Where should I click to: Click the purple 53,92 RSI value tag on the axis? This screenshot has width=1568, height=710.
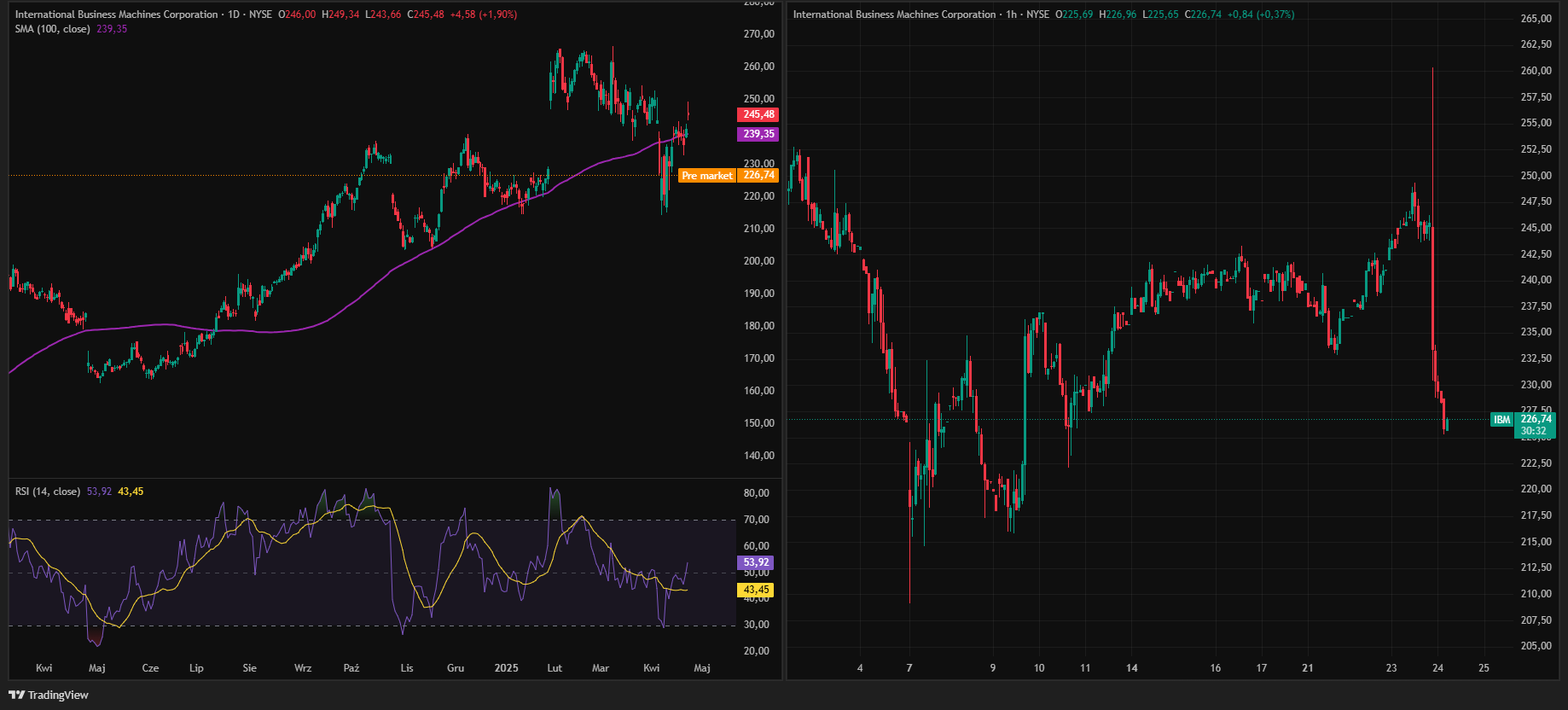pyautogui.click(x=756, y=562)
